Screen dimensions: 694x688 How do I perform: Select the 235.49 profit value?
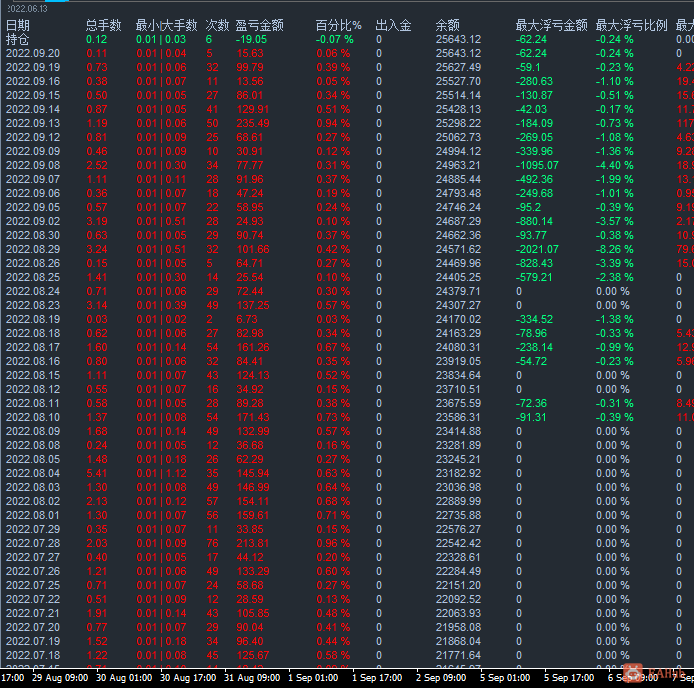click(253, 124)
